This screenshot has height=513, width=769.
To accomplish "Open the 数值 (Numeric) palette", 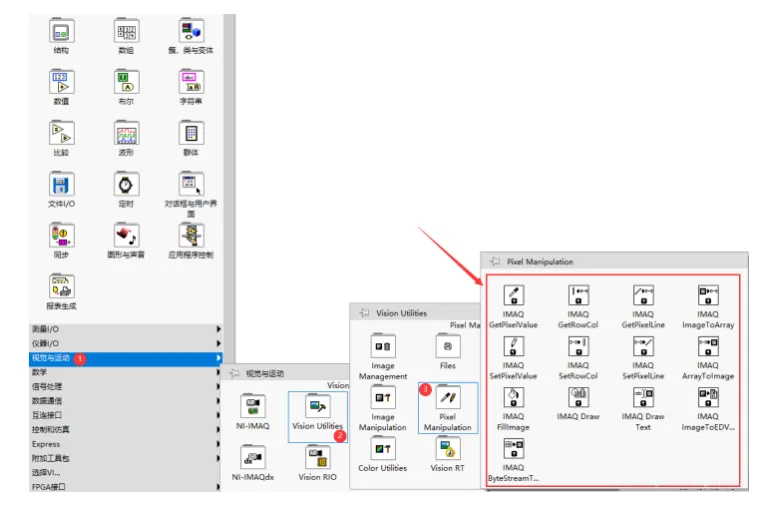I will (62, 82).
